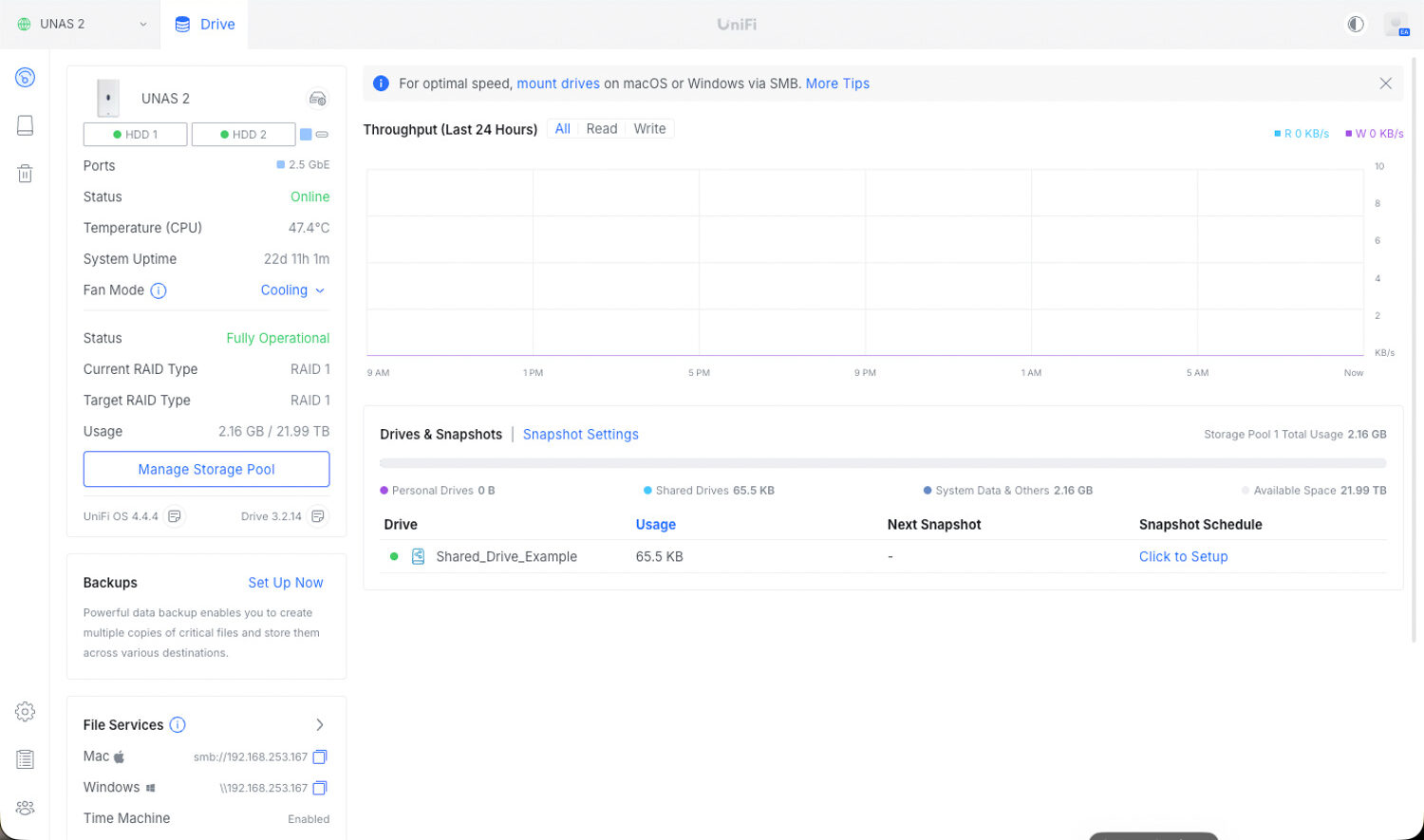Open the Cooling fan mode dropdown
The image size is (1424, 840).
[292, 290]
